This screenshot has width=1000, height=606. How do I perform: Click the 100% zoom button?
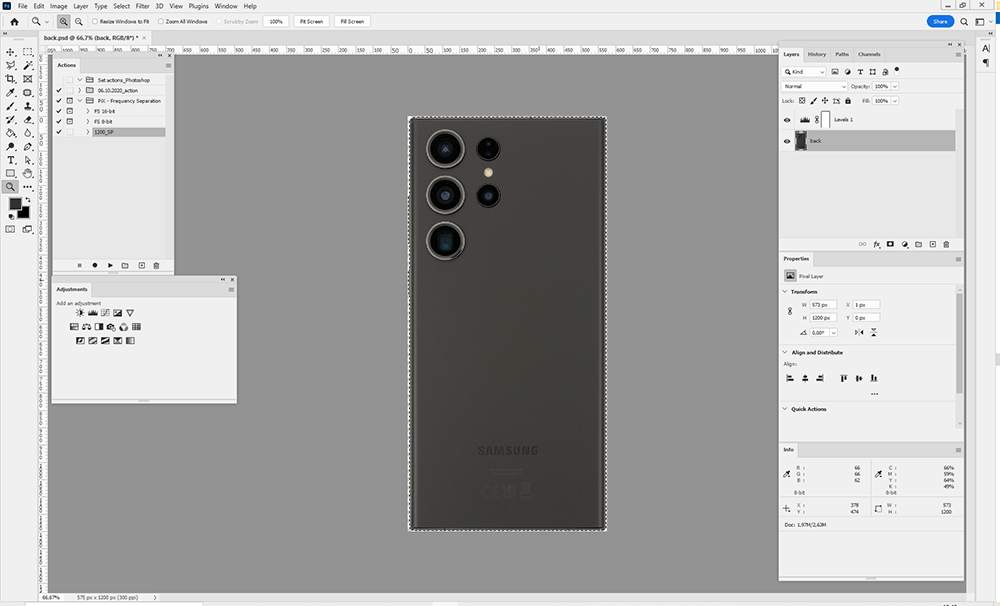tap(276, 22)
